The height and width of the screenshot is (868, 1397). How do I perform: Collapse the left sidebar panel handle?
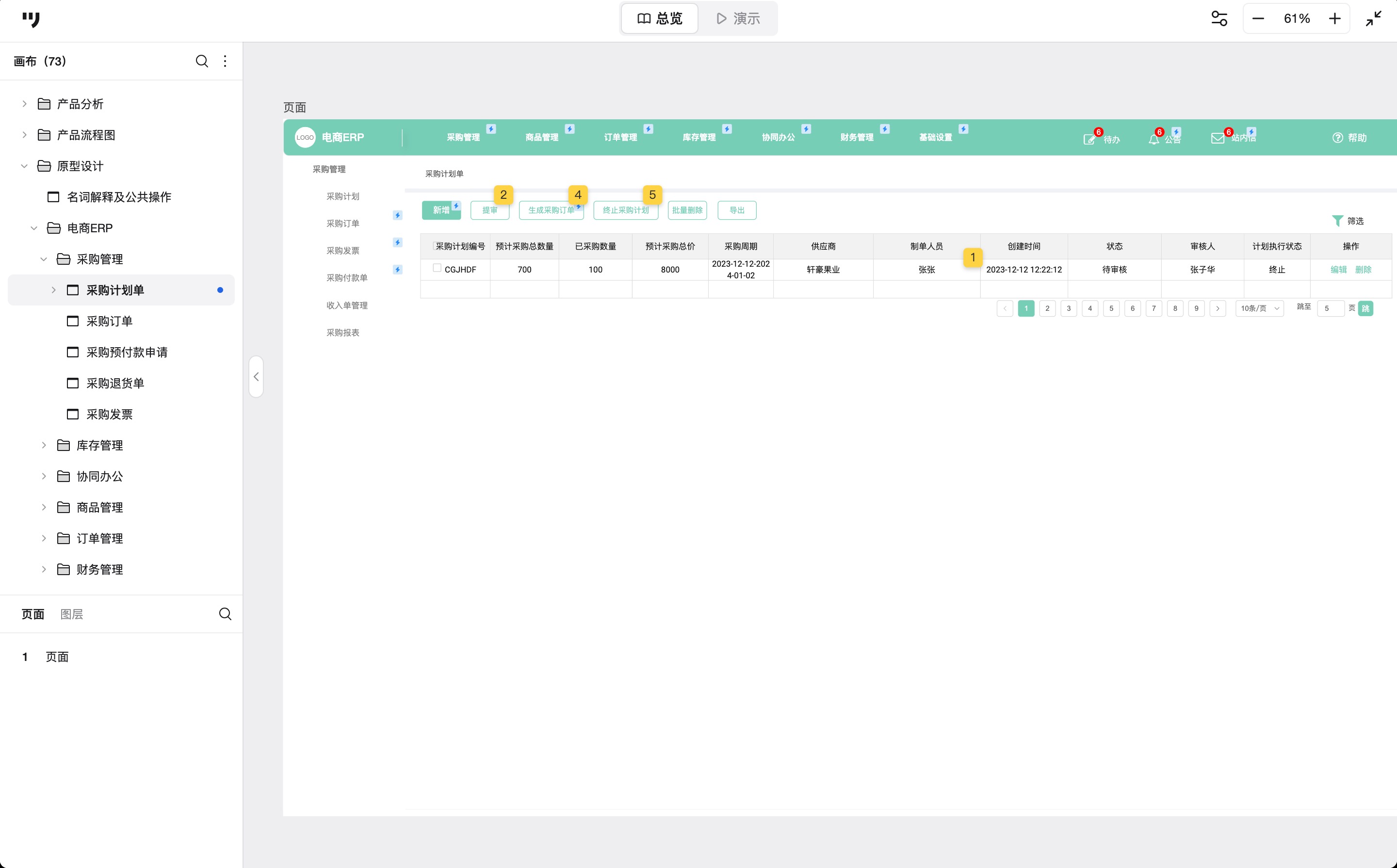click(x=256, y=377)
